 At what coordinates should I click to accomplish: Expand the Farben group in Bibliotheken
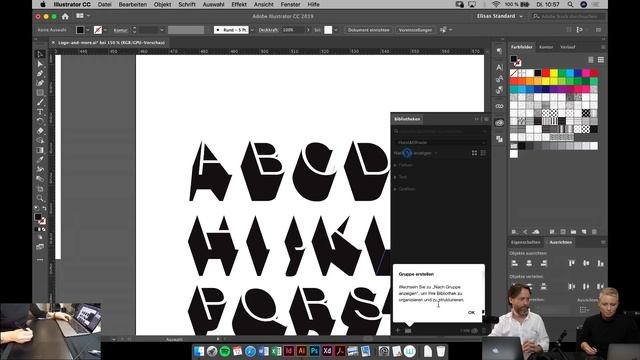(x=395, y=165)
